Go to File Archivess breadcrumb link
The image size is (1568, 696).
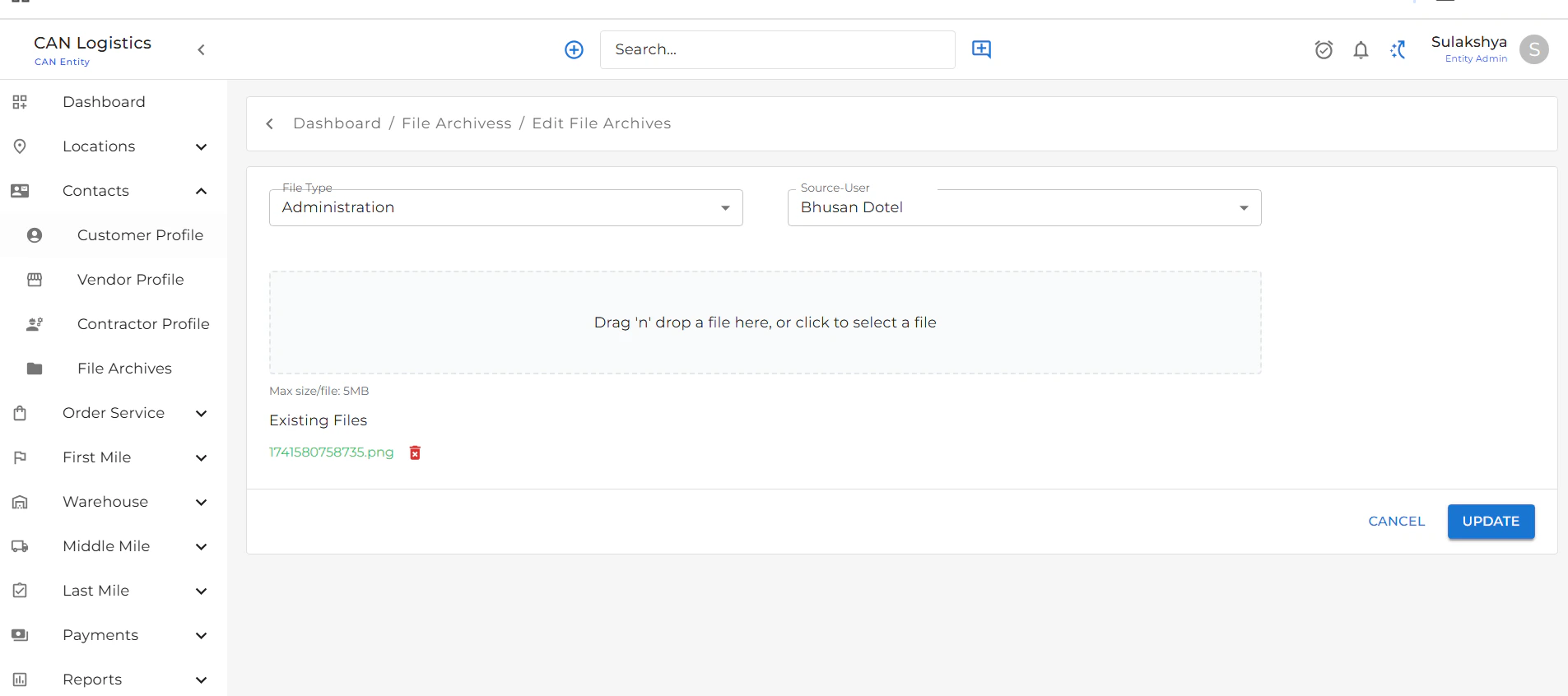[457, 123]
